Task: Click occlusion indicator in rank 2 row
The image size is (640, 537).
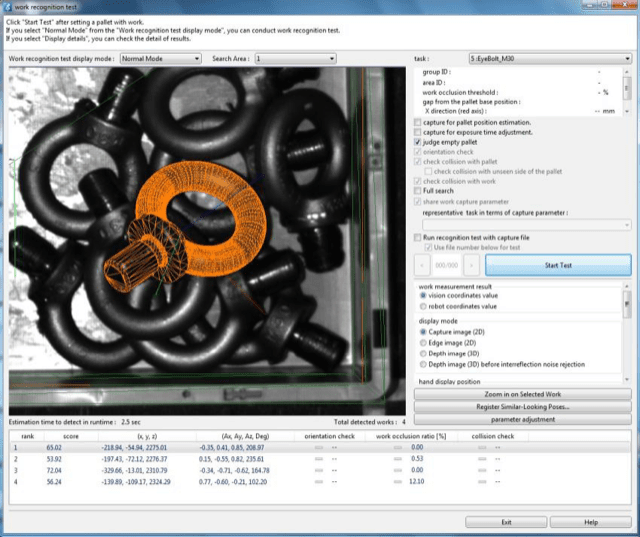Action: pyautogui.click(x=398, y=459)
